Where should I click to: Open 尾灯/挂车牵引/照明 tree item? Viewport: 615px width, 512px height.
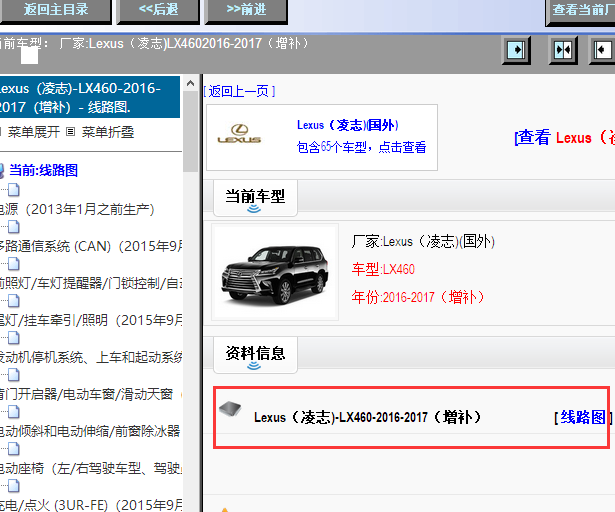pyautogui.click(x=91, y=320)
